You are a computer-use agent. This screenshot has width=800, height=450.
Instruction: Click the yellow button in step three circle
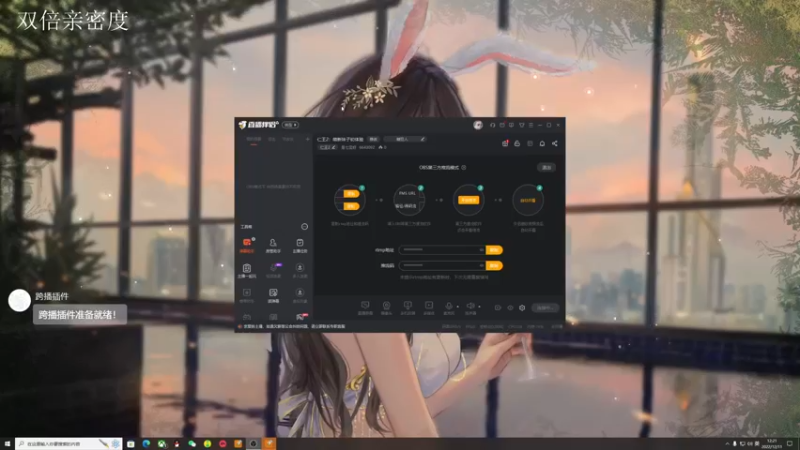468,200
